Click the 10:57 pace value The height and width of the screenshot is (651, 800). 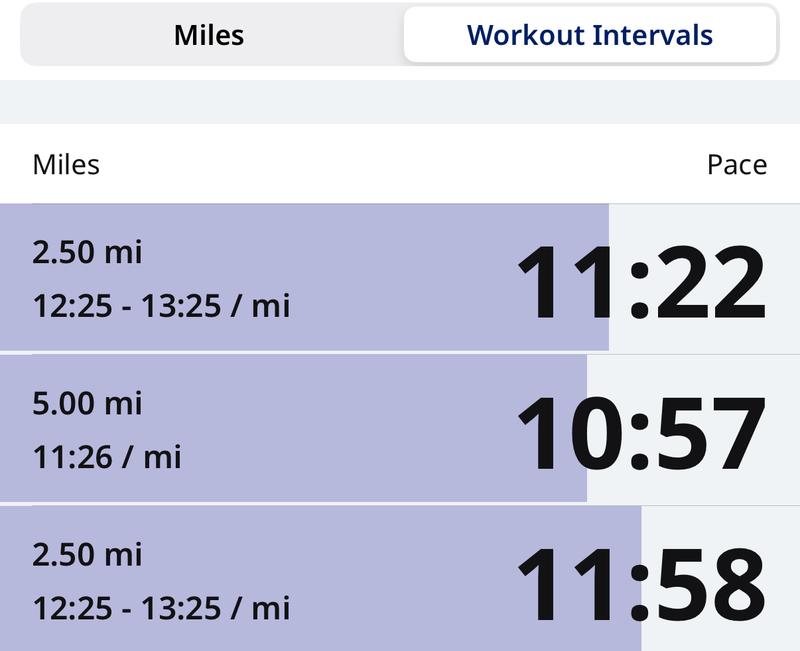point(640,435)
